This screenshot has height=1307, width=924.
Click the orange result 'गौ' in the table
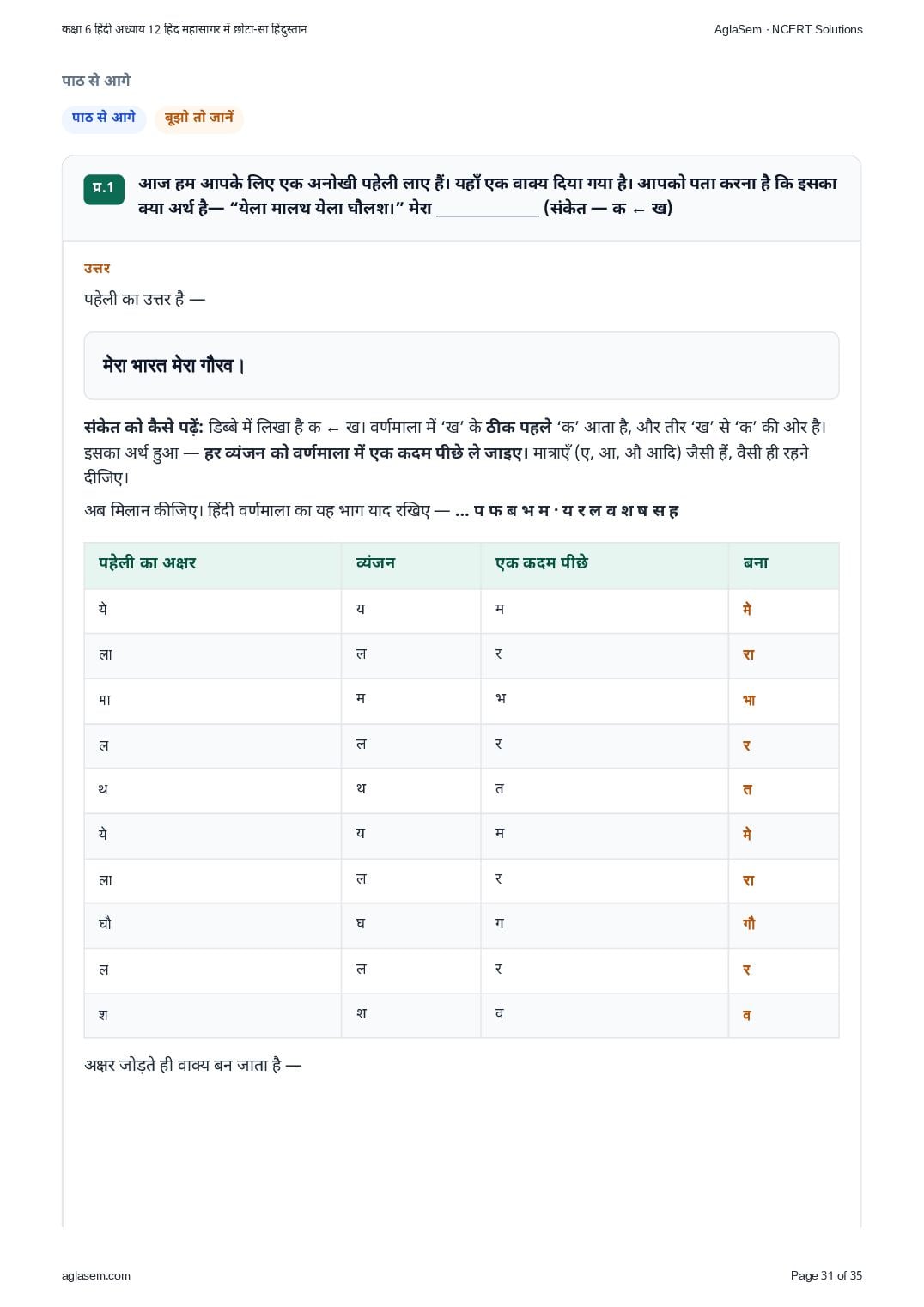[749, 924]
